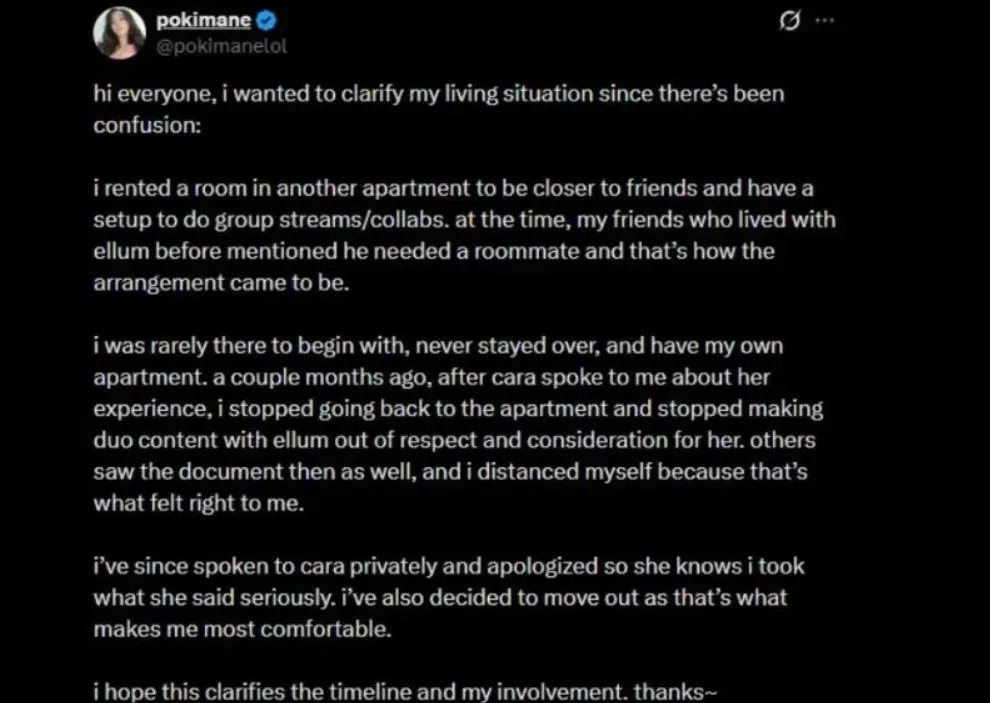The height and width of the screenshot is (703, 990).
Task: Click the opening line starting 'hi everyone'
Action: click(x=438, y=110)
